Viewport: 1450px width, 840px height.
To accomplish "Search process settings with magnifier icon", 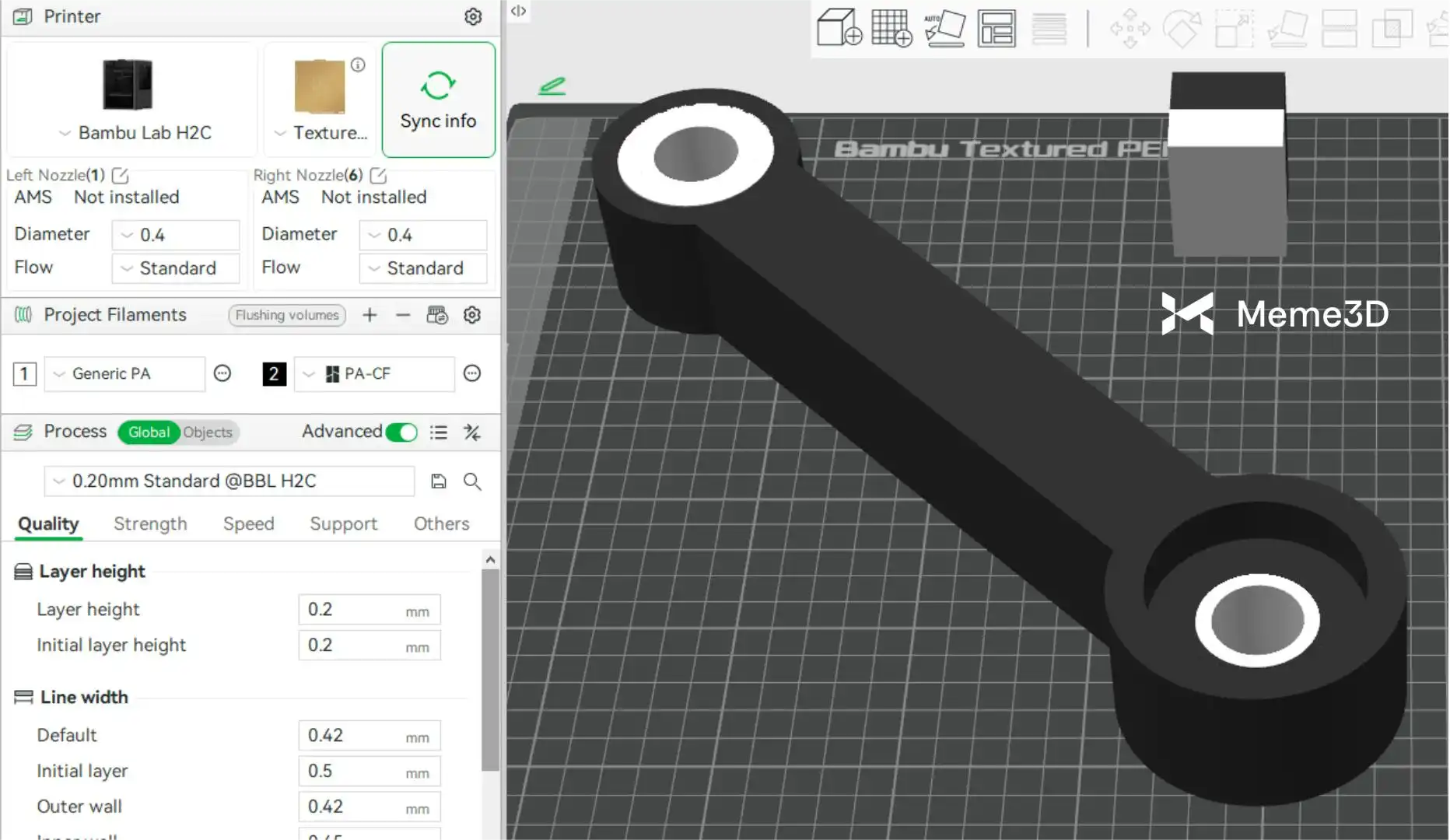I will pos(472,481).
